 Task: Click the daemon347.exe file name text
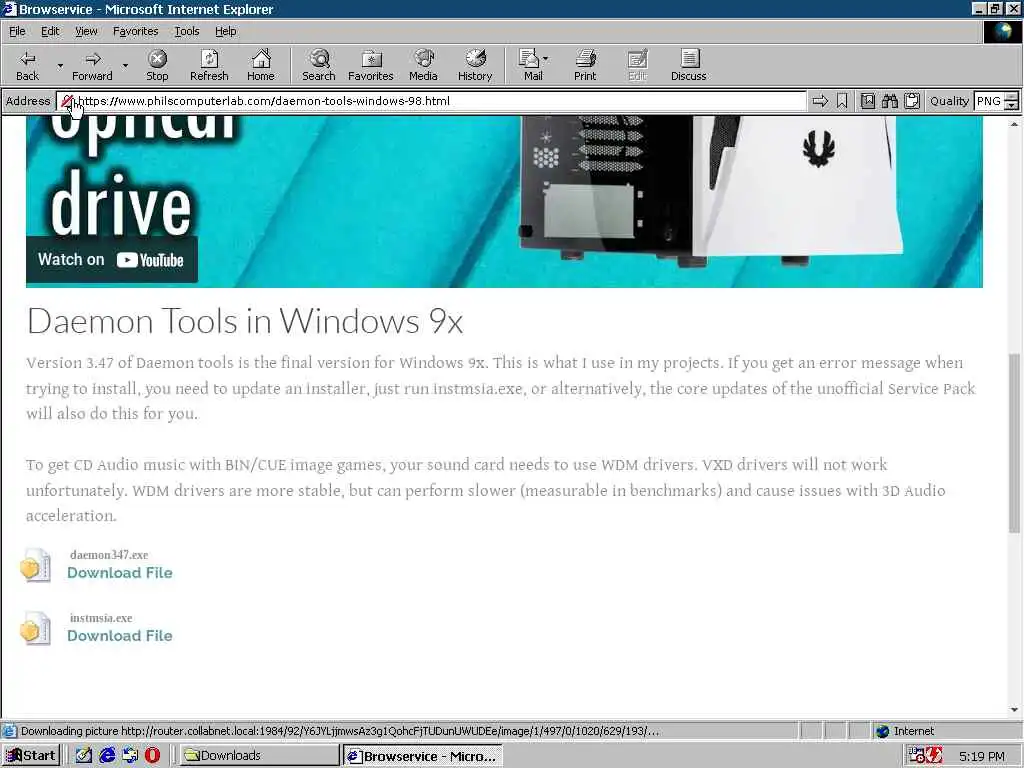[x=109, y=555]
